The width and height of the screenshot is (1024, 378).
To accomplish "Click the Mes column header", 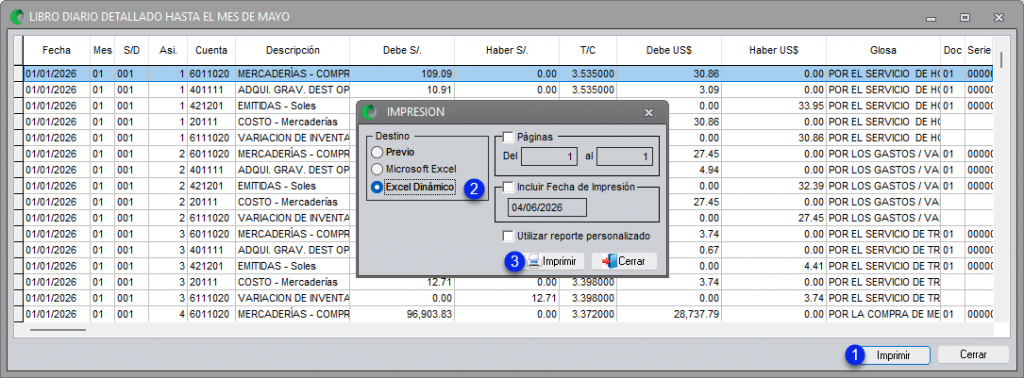I will pos(103,50).
